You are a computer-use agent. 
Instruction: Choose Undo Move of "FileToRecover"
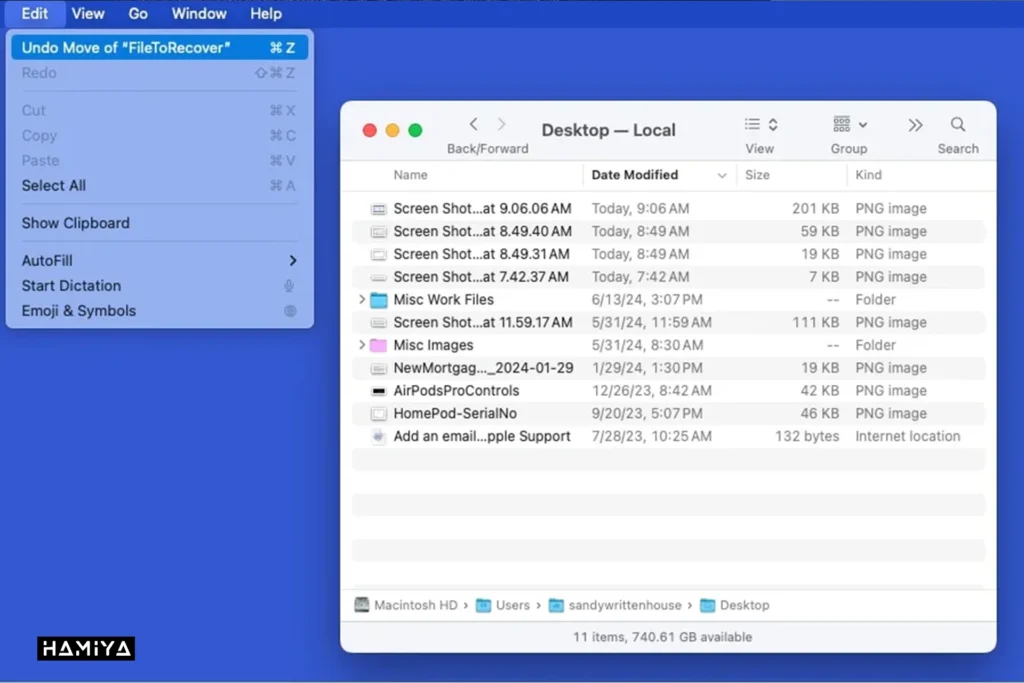(159, 48)
